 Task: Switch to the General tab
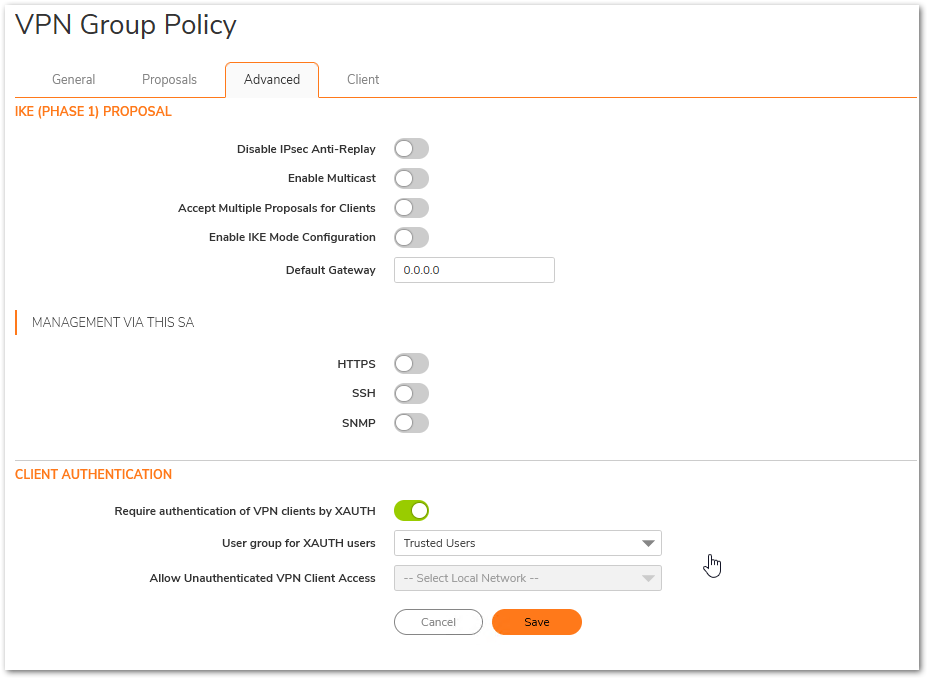point(73,80)
